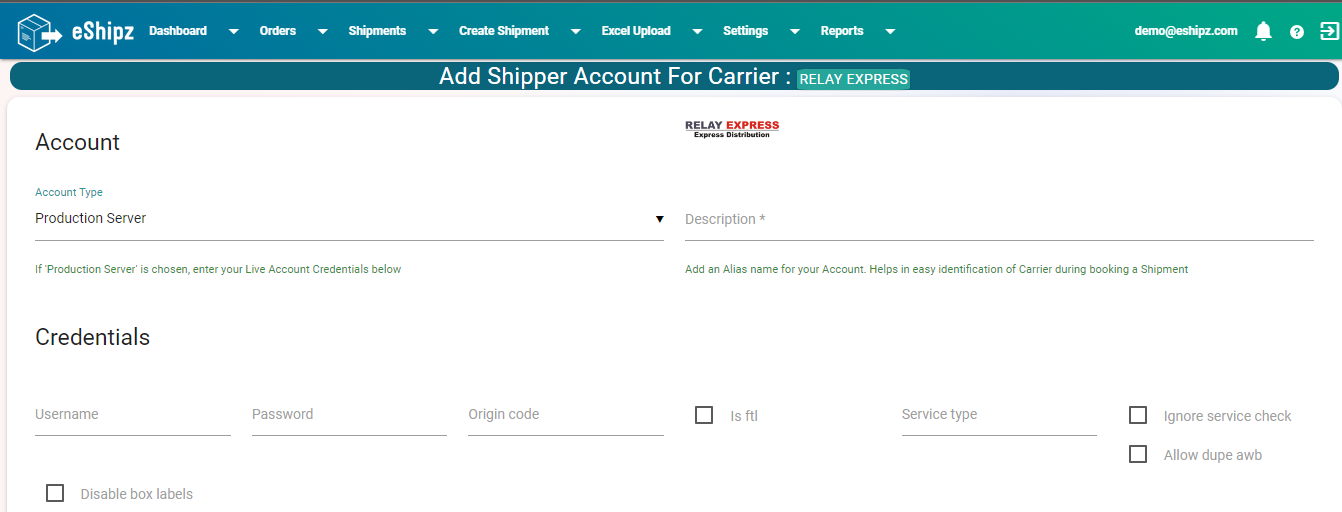
Task: Open the notifications bell
Action: point(1263,31)
